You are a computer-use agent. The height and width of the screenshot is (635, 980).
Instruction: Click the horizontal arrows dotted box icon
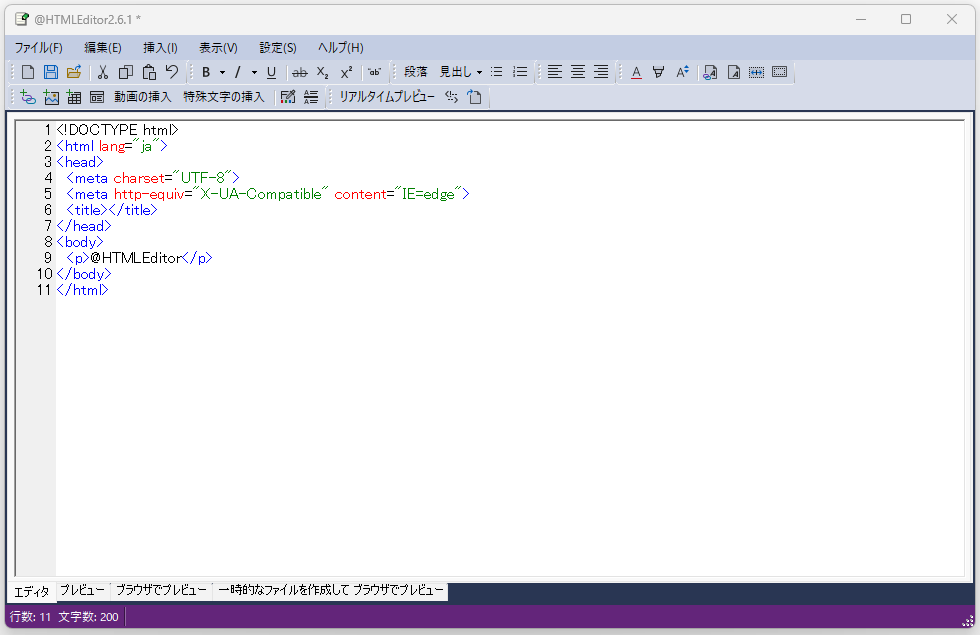[756, 72]
